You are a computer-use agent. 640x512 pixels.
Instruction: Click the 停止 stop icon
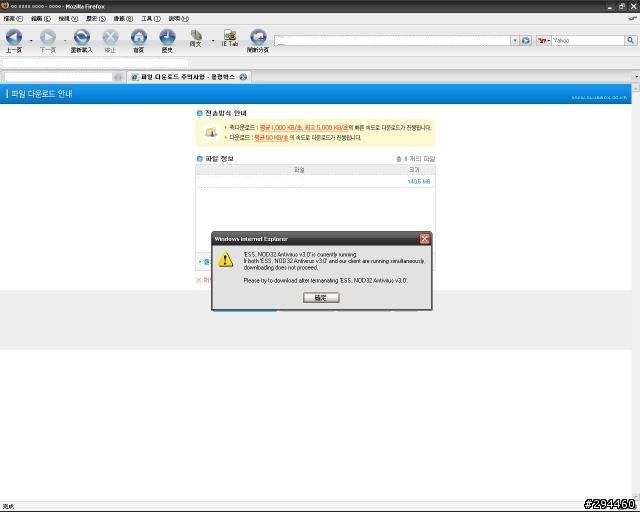coord(110,38)
